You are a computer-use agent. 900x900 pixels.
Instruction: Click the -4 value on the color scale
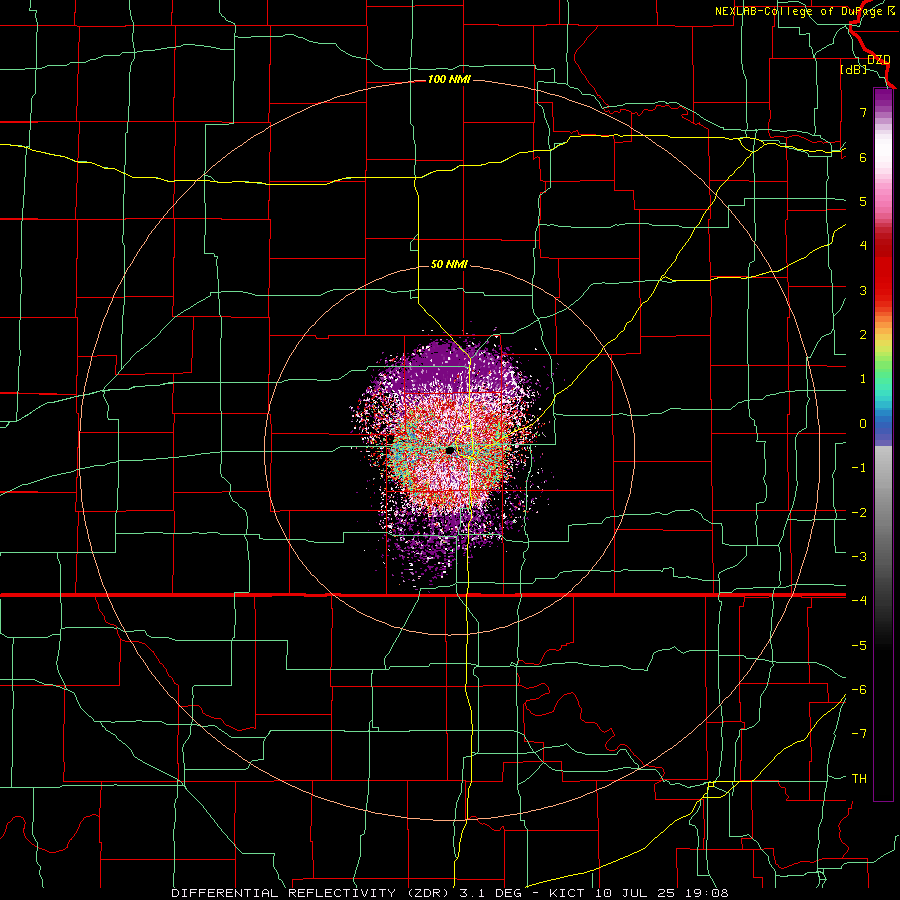tap(859, 600)
